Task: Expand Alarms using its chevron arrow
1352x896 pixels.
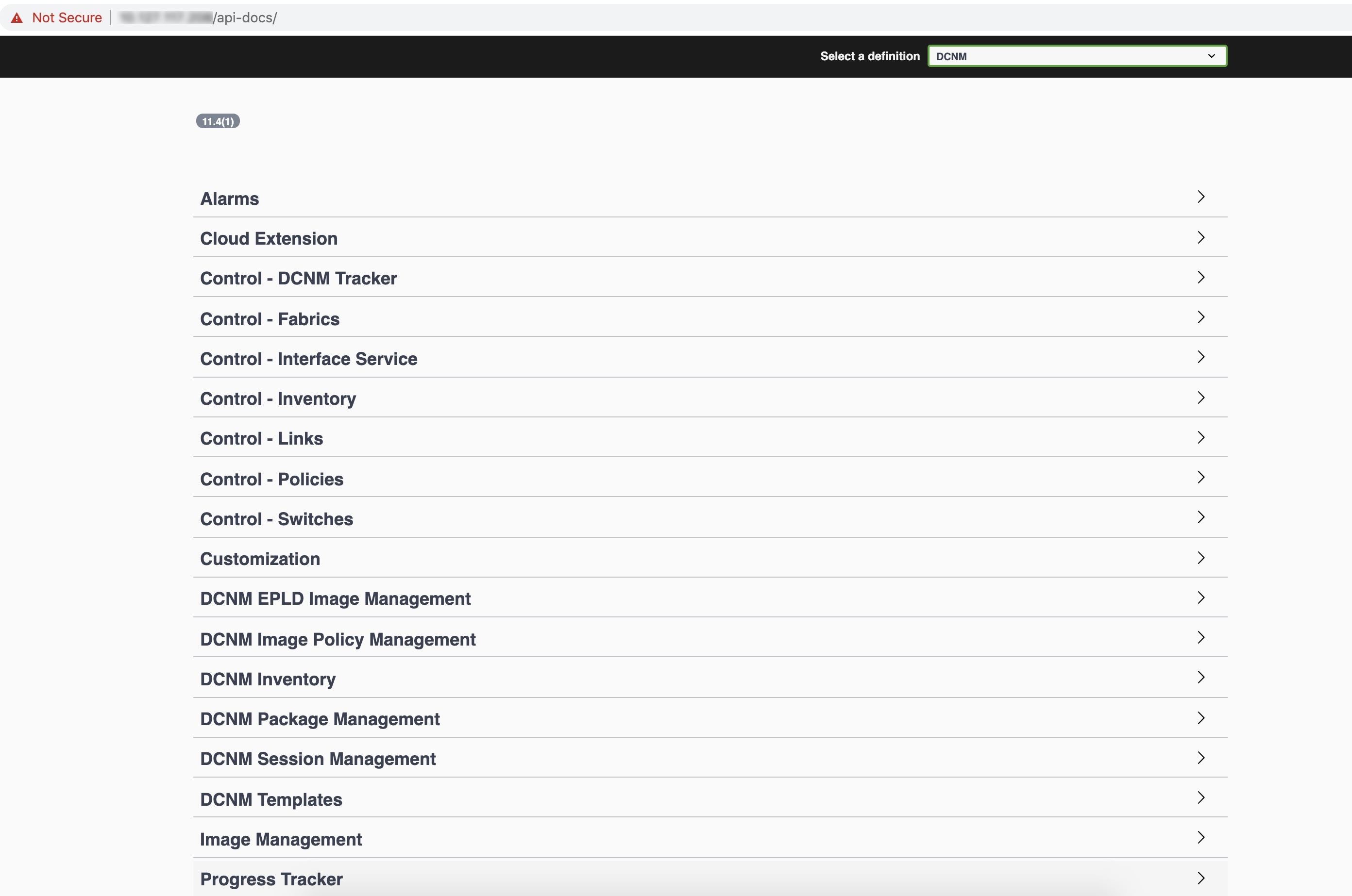Action: click(1201, 197)
